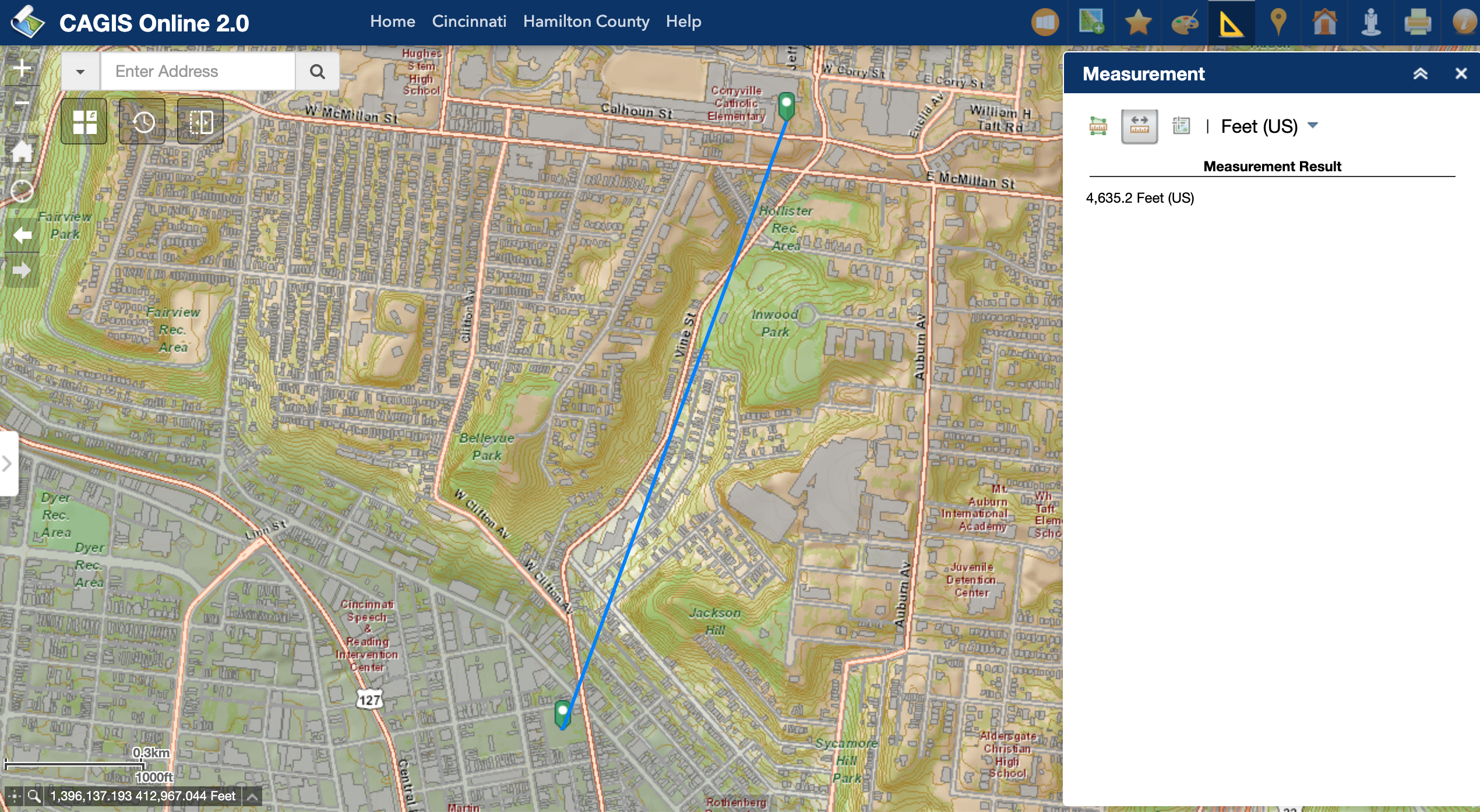Open the Add Data map icon
The width and height of the screenshot is (1480, 812).
(1091, 22)
